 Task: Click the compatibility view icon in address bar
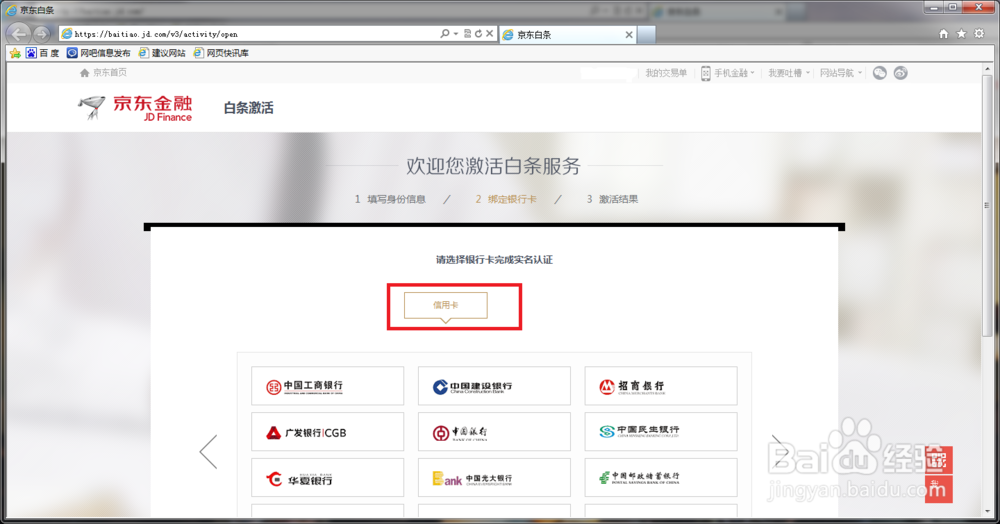coord(467,34)
